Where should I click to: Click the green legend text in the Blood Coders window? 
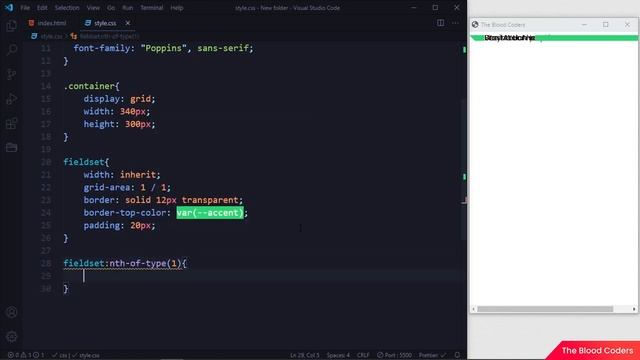coord(509,38)
